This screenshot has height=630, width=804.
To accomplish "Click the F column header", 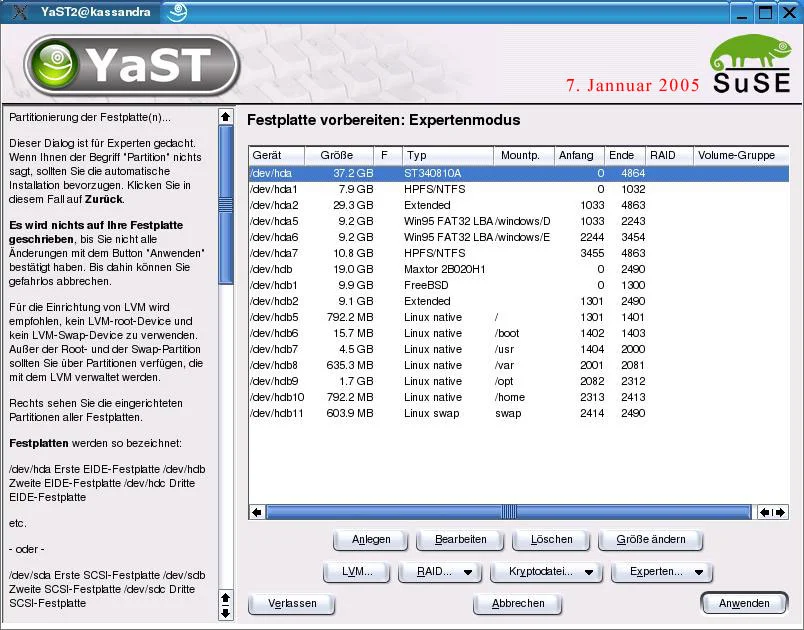I will tap(388, 155).
